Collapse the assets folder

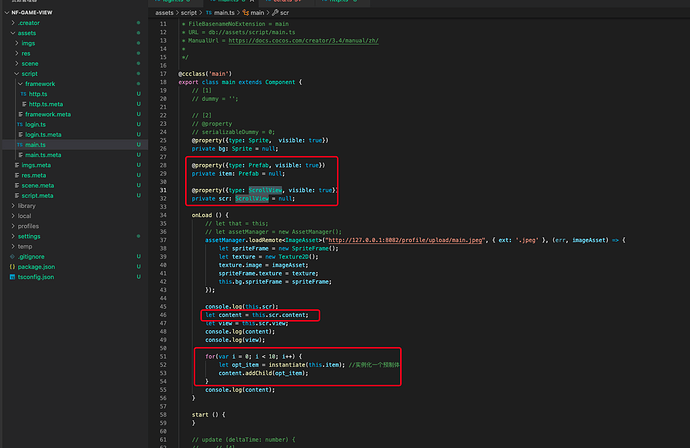27,33
